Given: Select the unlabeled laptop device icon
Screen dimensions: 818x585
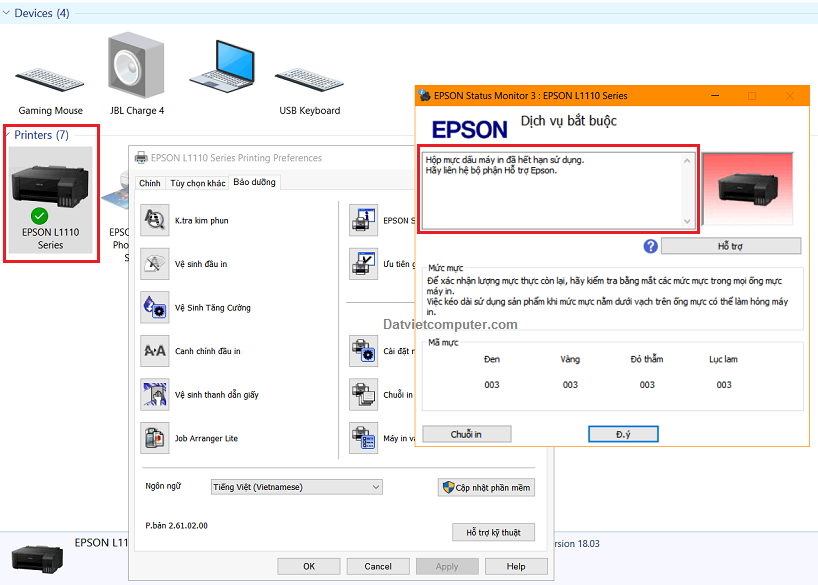Looking at the screenshot, I should (x=223, y=66).
